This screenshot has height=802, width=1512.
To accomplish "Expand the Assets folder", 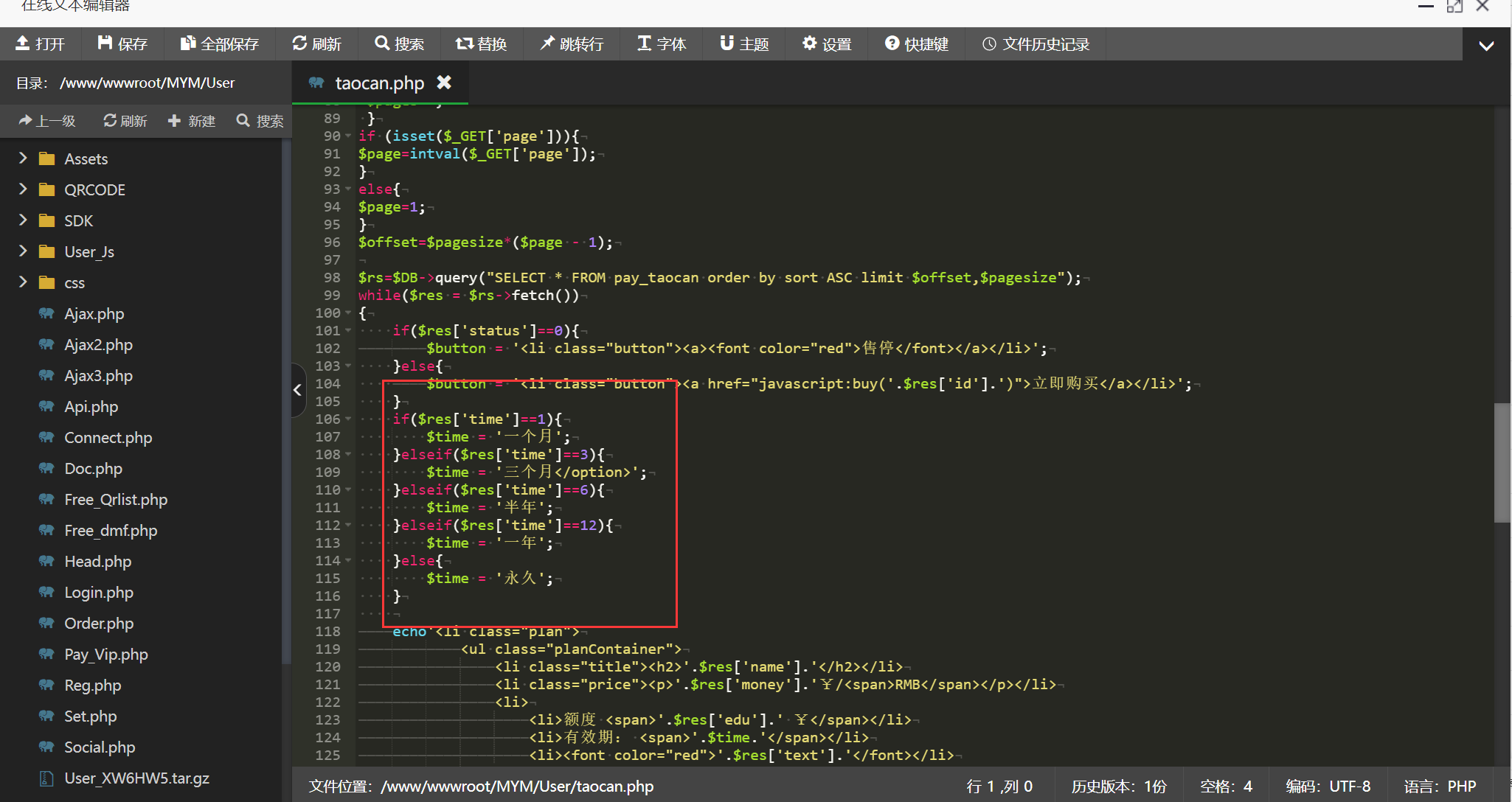I will tap(23, 158).
